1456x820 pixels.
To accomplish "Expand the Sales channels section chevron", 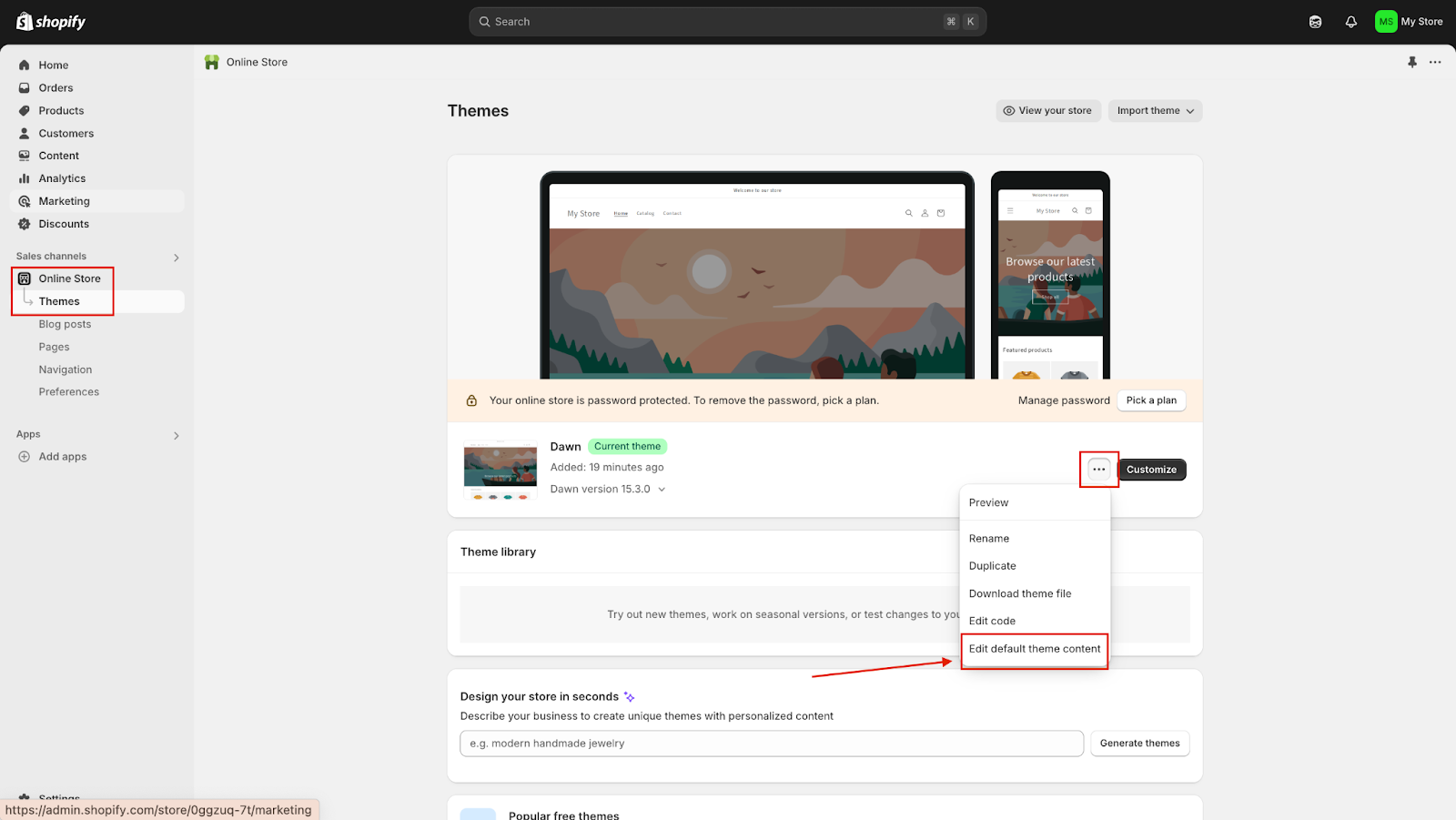I will tap(177, 258).
